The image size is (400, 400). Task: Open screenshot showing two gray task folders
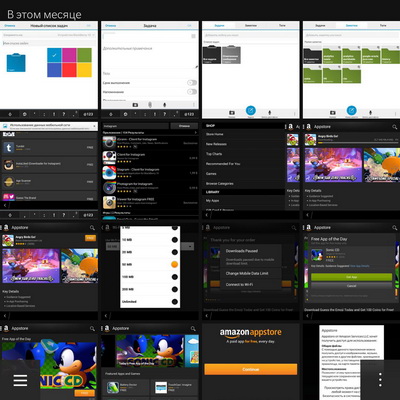click(251, 70)
